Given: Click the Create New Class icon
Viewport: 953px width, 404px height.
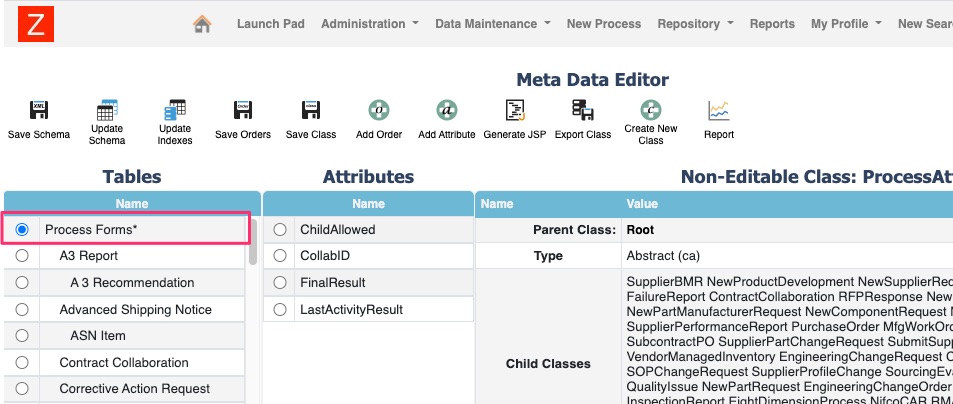Looking at the screenshot, I should pos(651,111).
